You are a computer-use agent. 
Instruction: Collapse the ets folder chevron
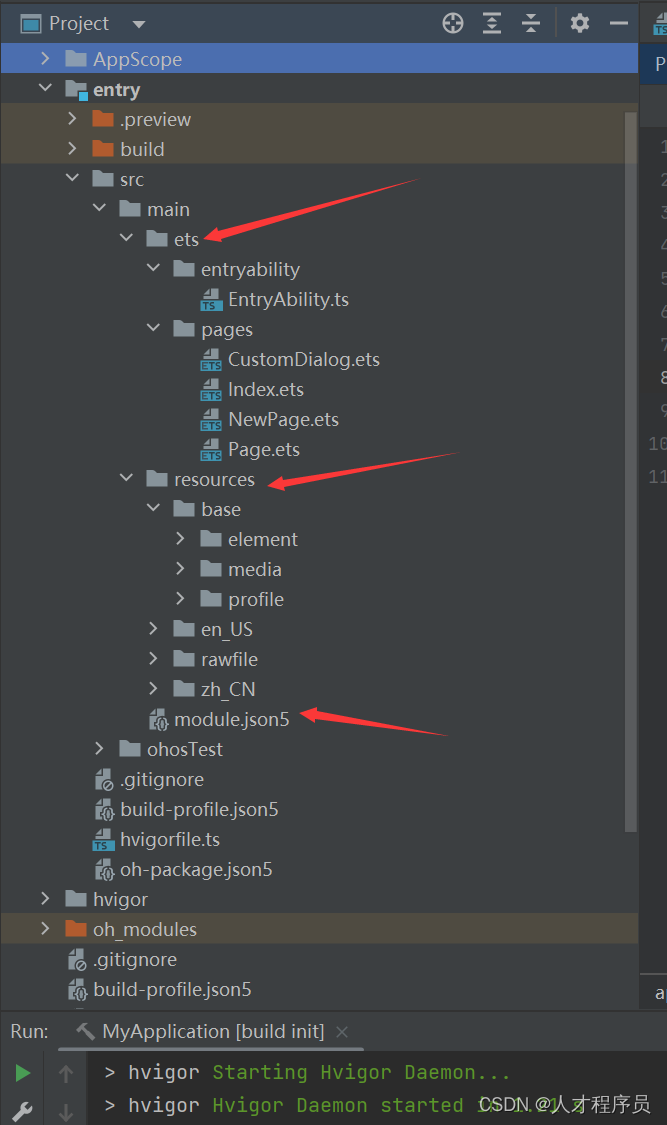click(x=126, y=238)
